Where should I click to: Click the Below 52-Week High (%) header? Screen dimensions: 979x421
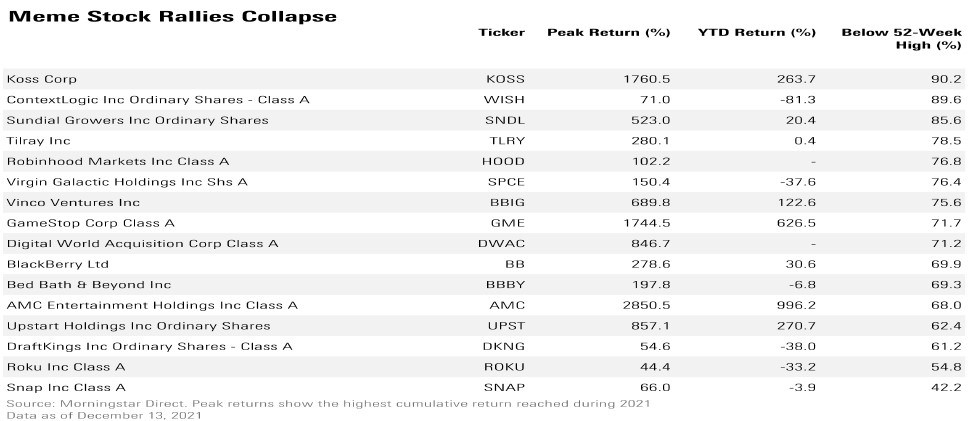901,40
